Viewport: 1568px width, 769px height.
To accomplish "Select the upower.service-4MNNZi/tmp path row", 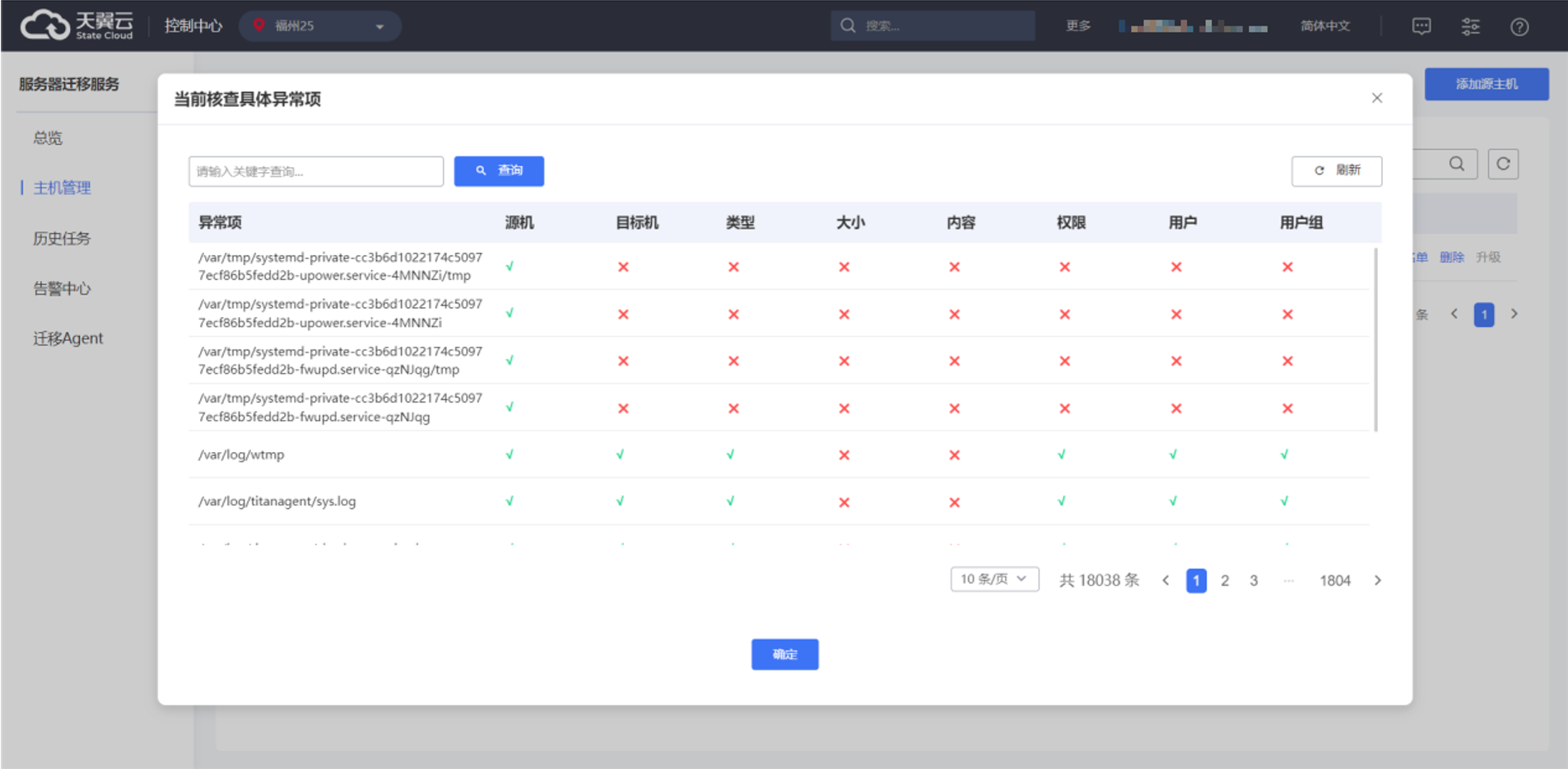I will pos(340,266).
